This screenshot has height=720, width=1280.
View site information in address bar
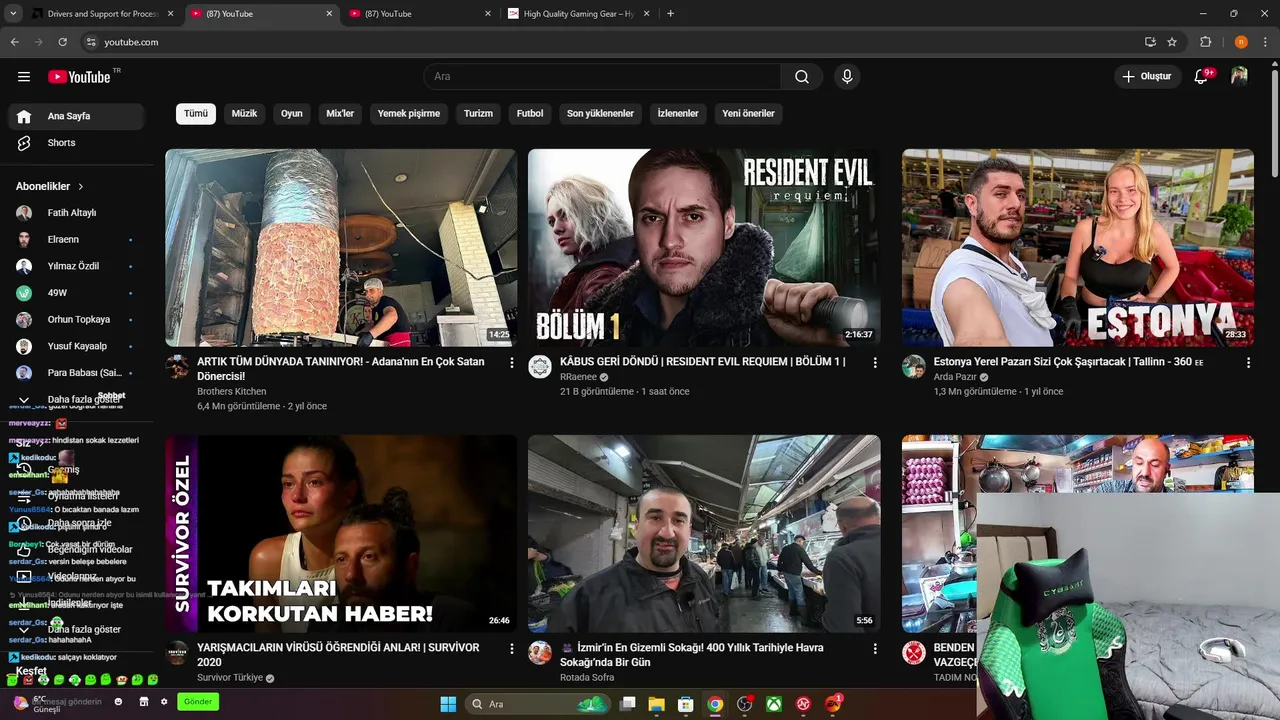[91, 42]
